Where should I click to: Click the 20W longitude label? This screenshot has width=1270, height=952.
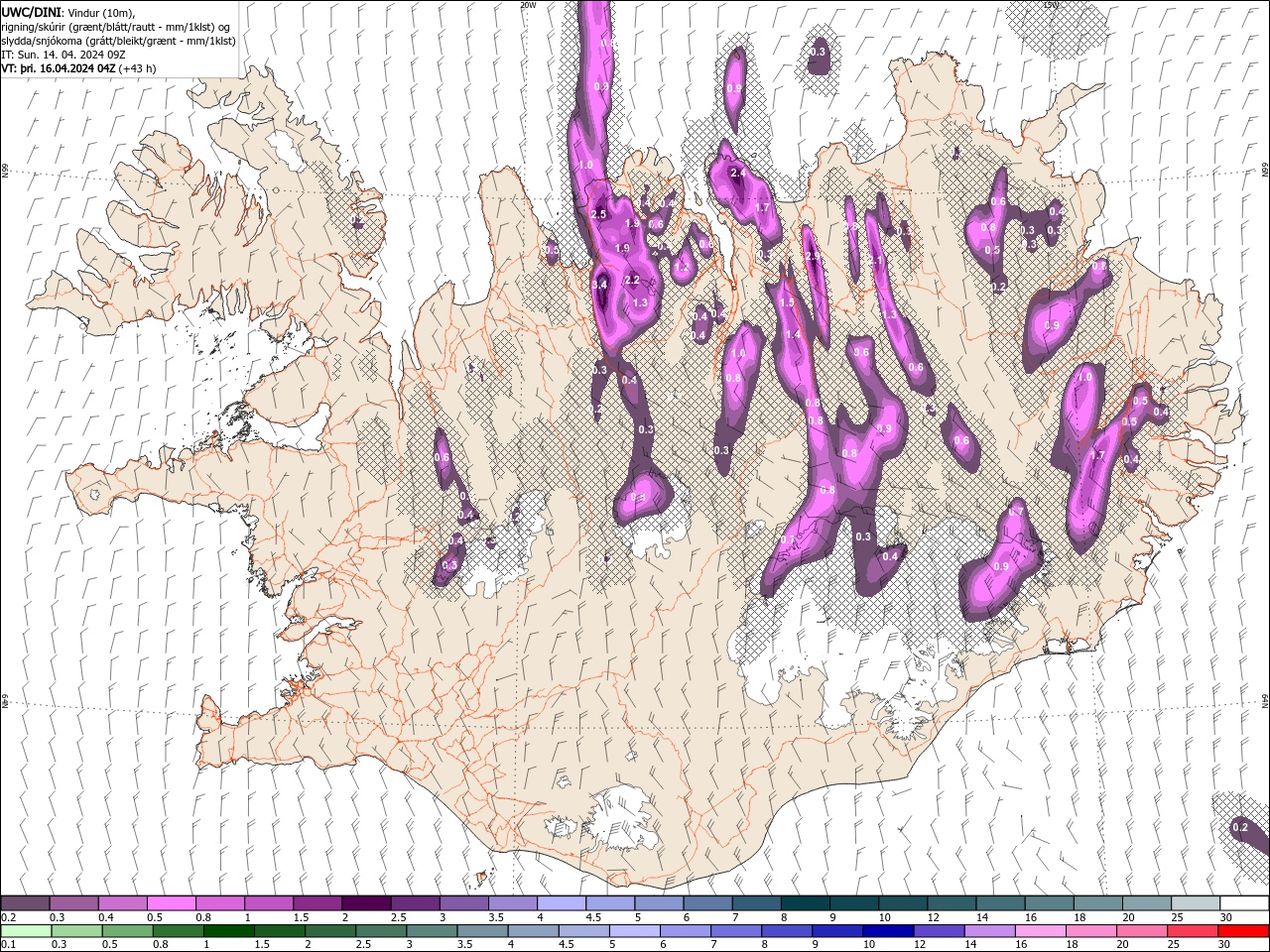[528, 5]
